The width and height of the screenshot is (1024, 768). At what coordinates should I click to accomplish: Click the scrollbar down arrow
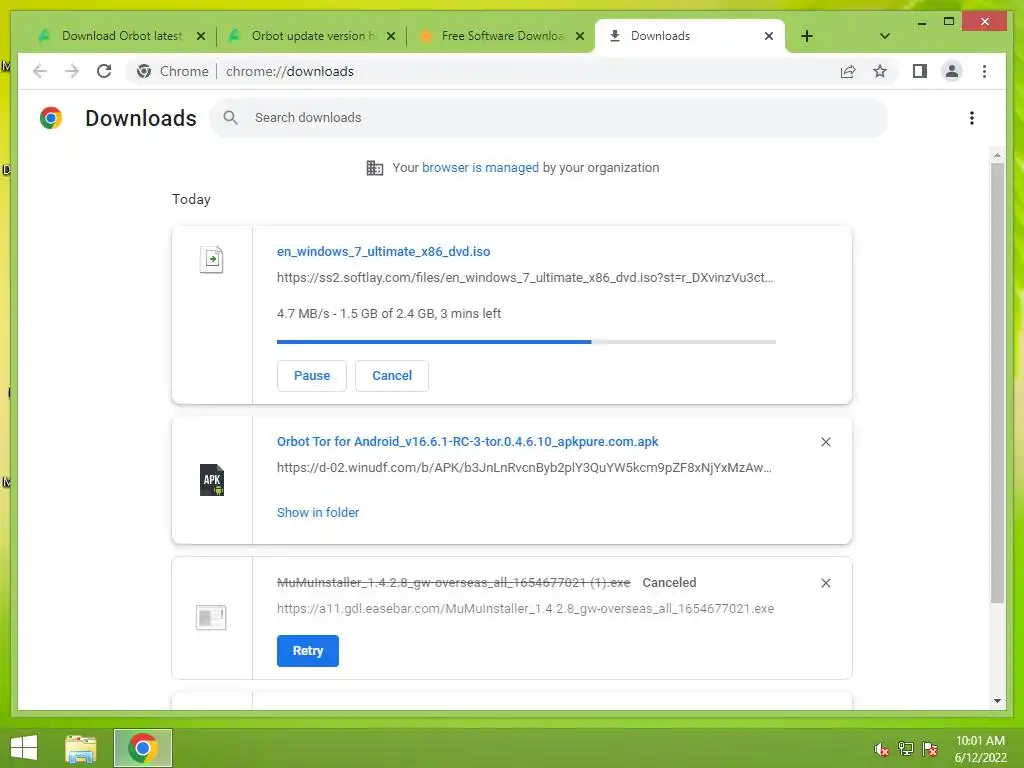pos(997,701)
